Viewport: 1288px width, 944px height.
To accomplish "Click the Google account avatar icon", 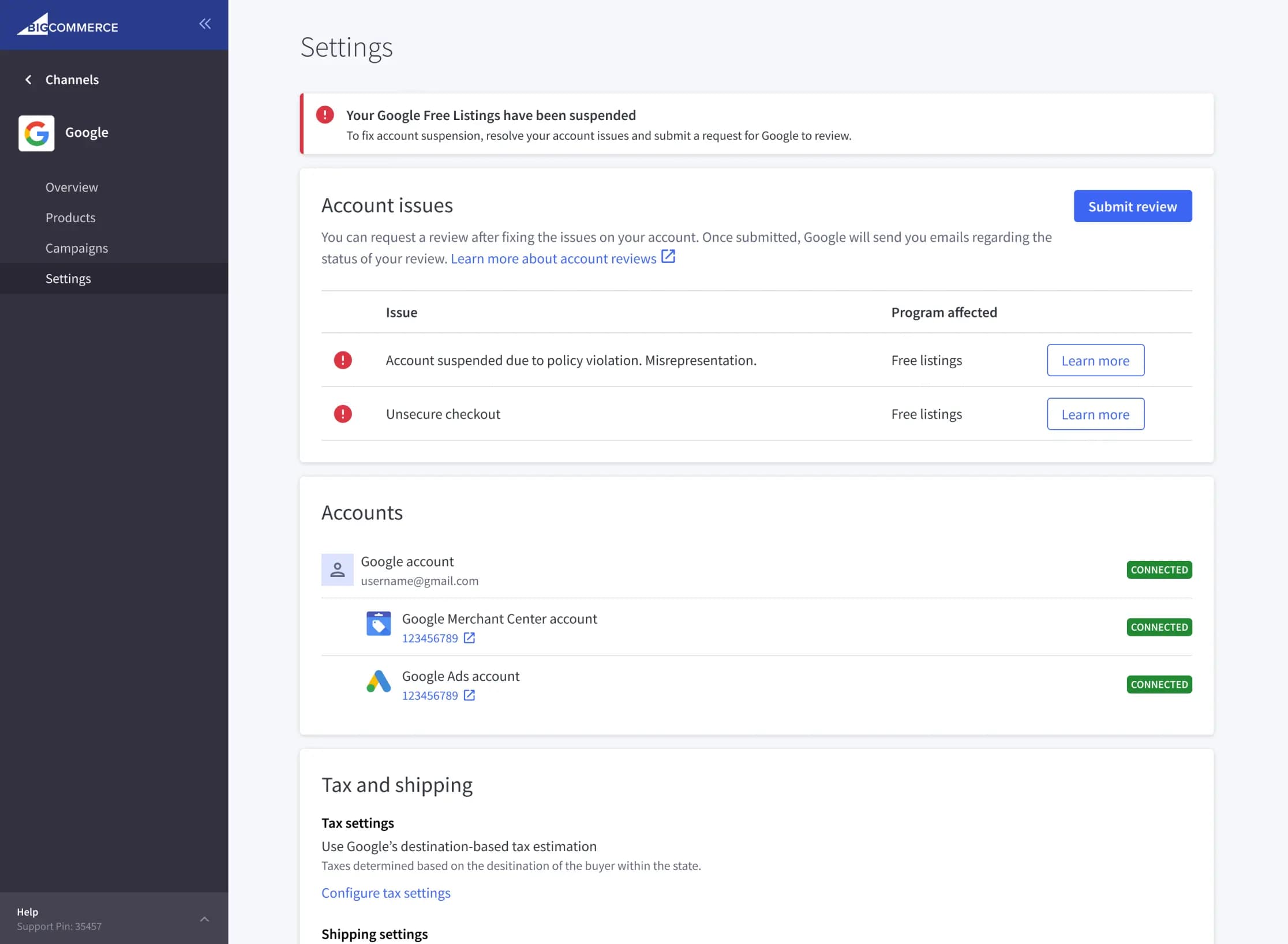I will (338, 570).
